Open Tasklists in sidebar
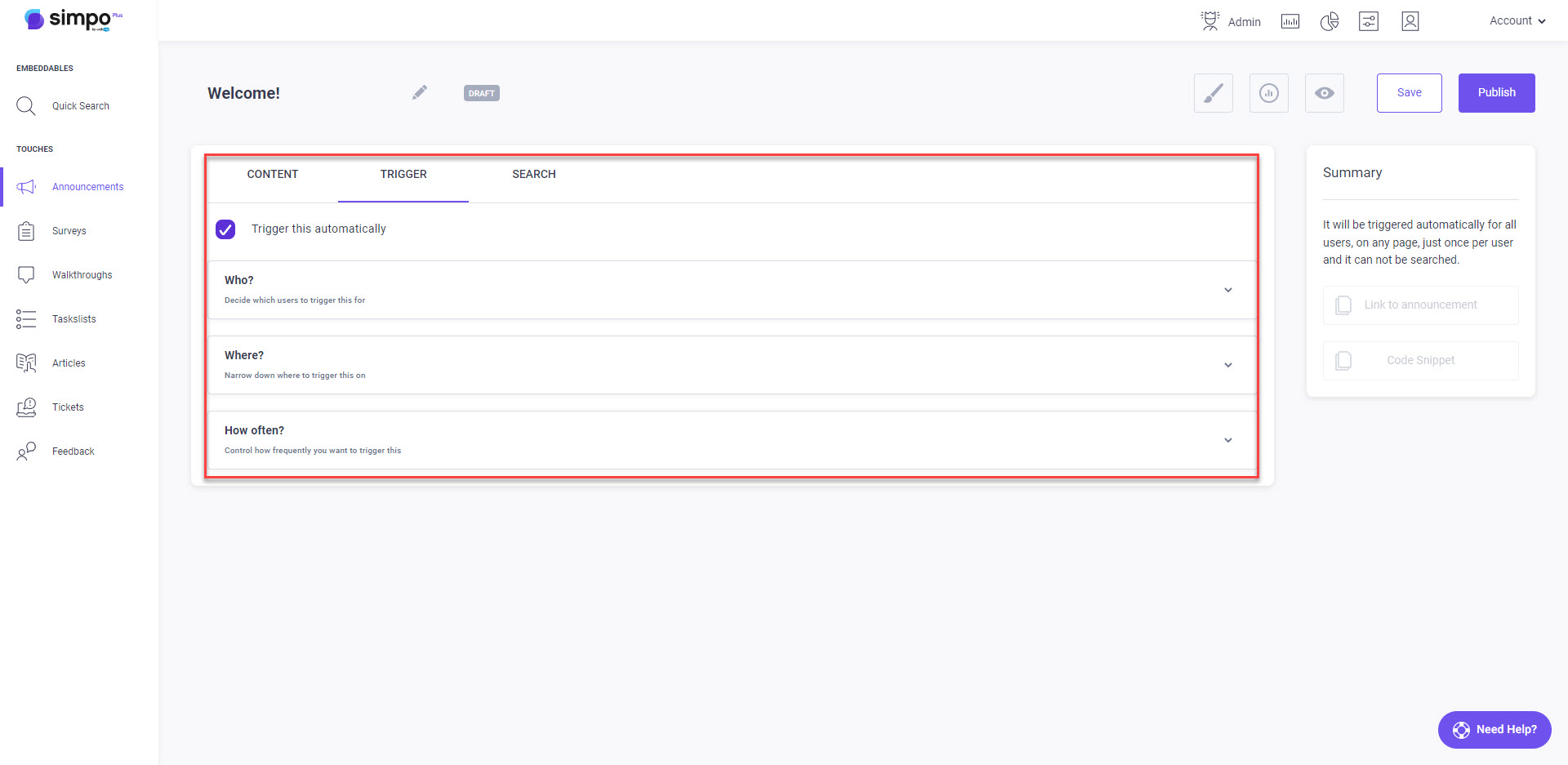Screen dimensions: 1568x765 click(74, 319)
